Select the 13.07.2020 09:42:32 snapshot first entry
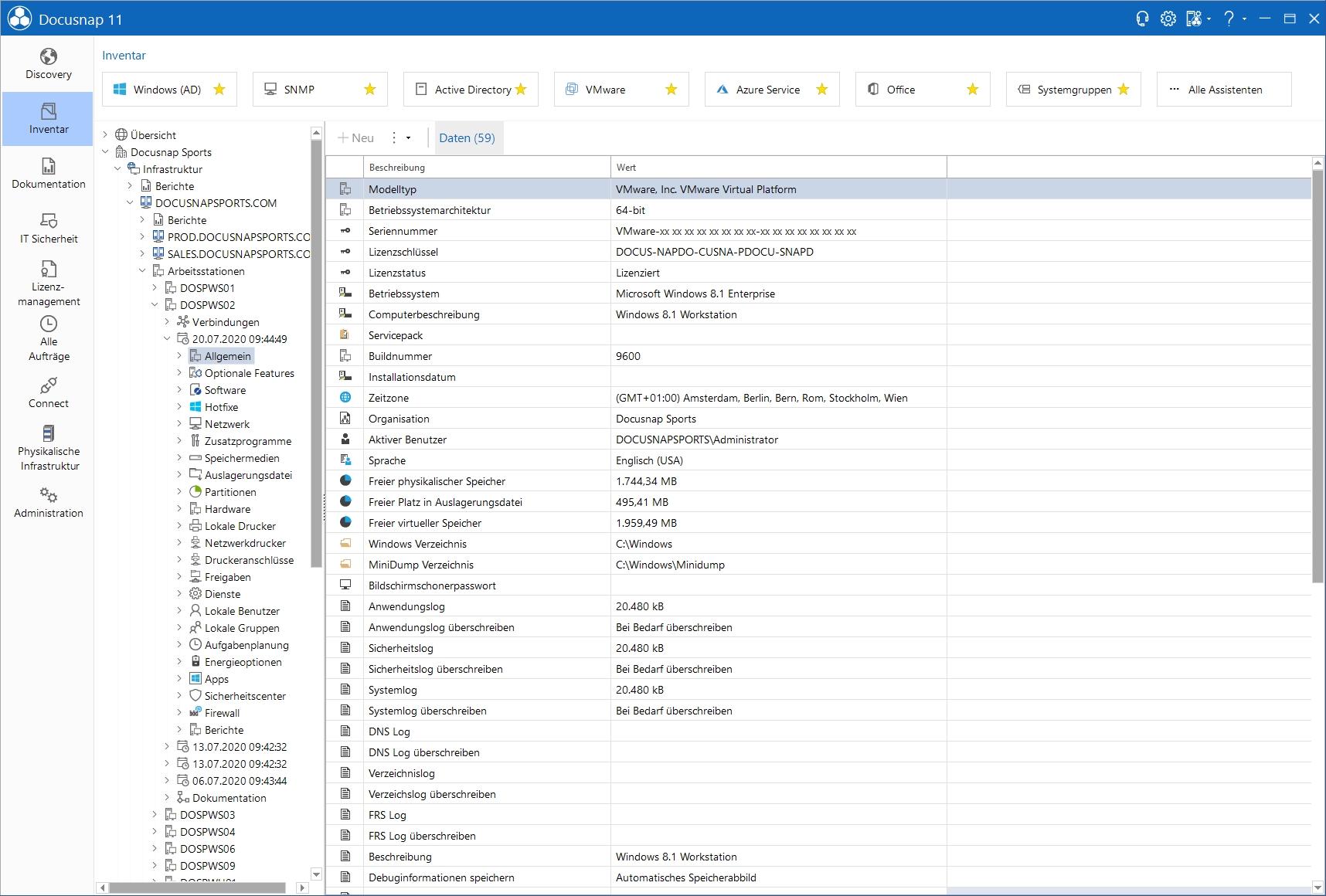This screenshot has width=1326, height=896. pos(239,747)
